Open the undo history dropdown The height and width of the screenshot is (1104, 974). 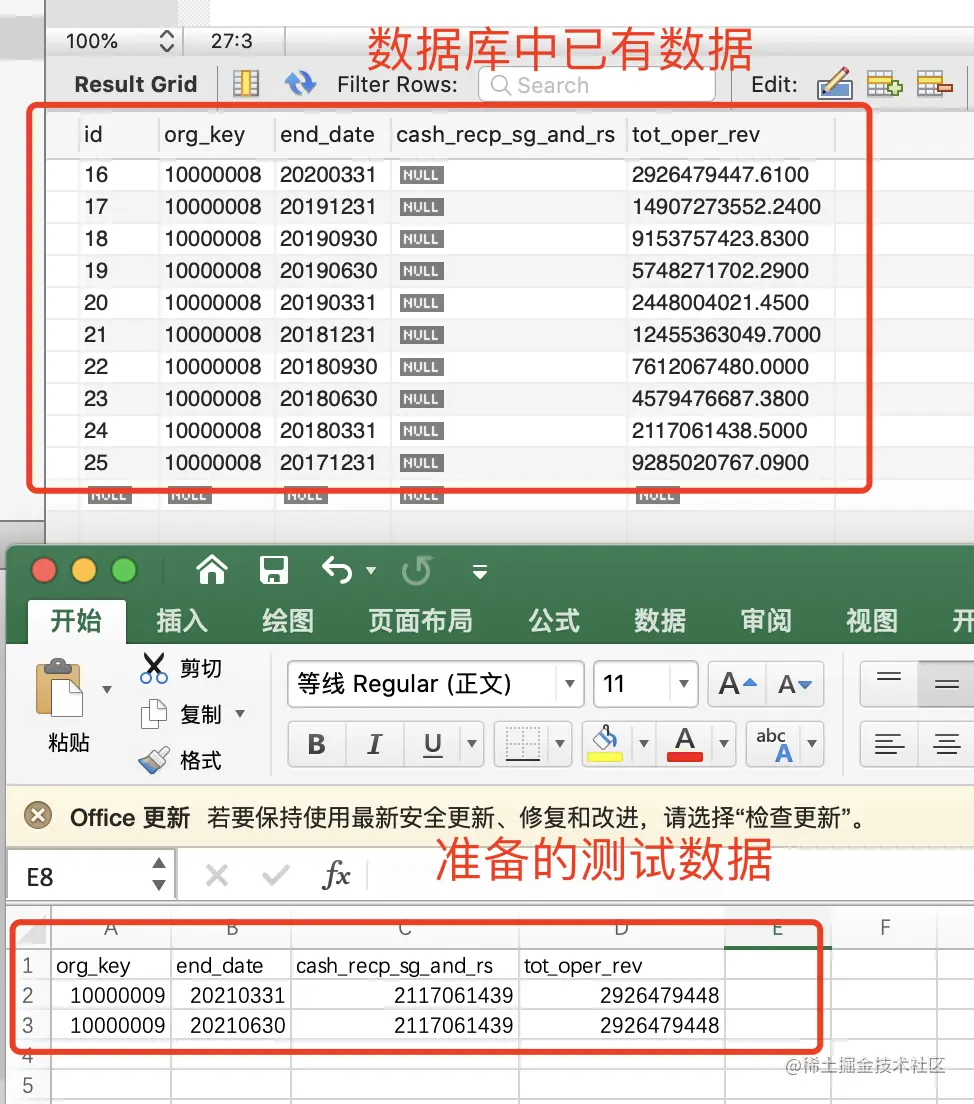point(371,570)
